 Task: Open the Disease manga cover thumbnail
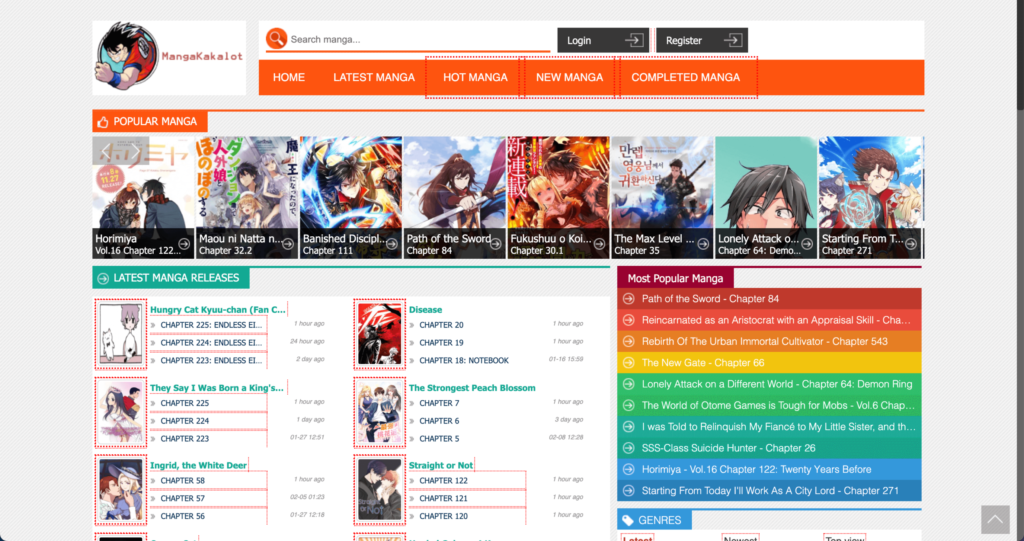380,334
